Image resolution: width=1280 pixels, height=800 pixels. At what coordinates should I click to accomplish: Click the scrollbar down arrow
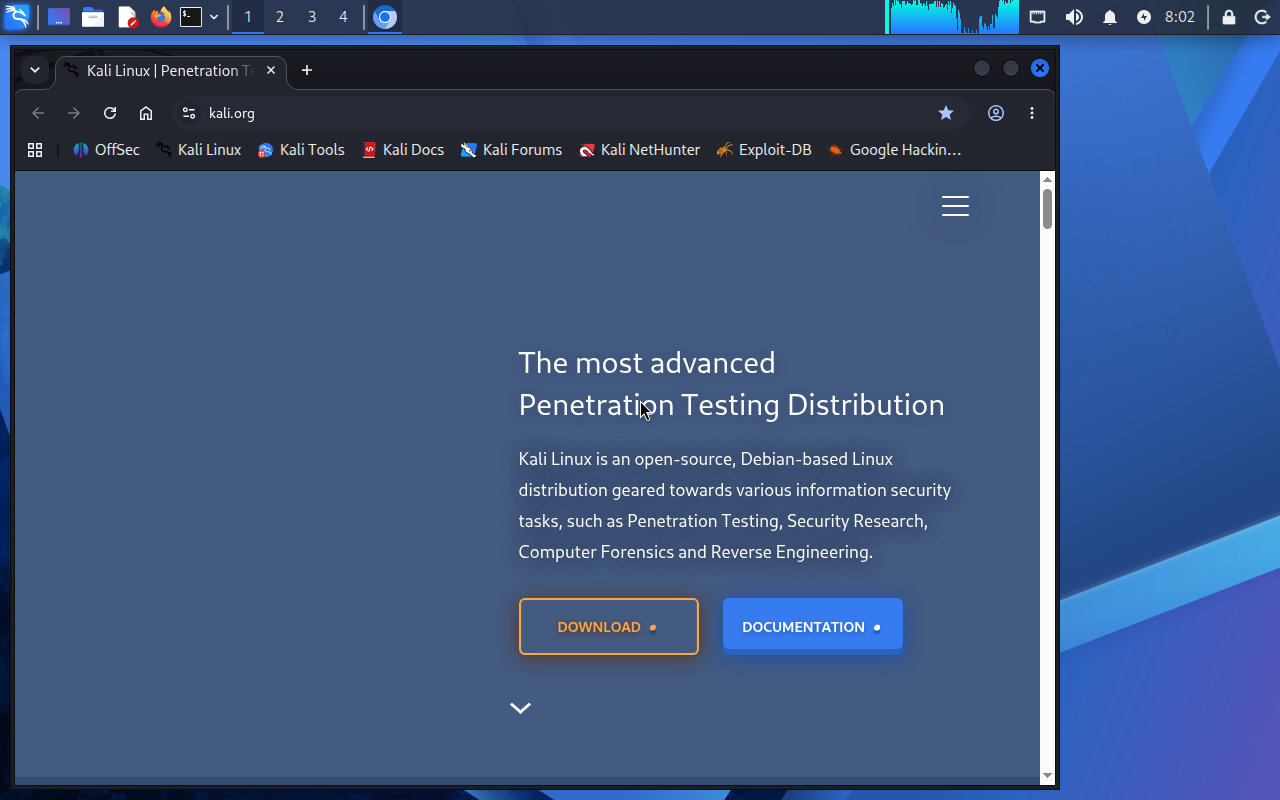1047,775
